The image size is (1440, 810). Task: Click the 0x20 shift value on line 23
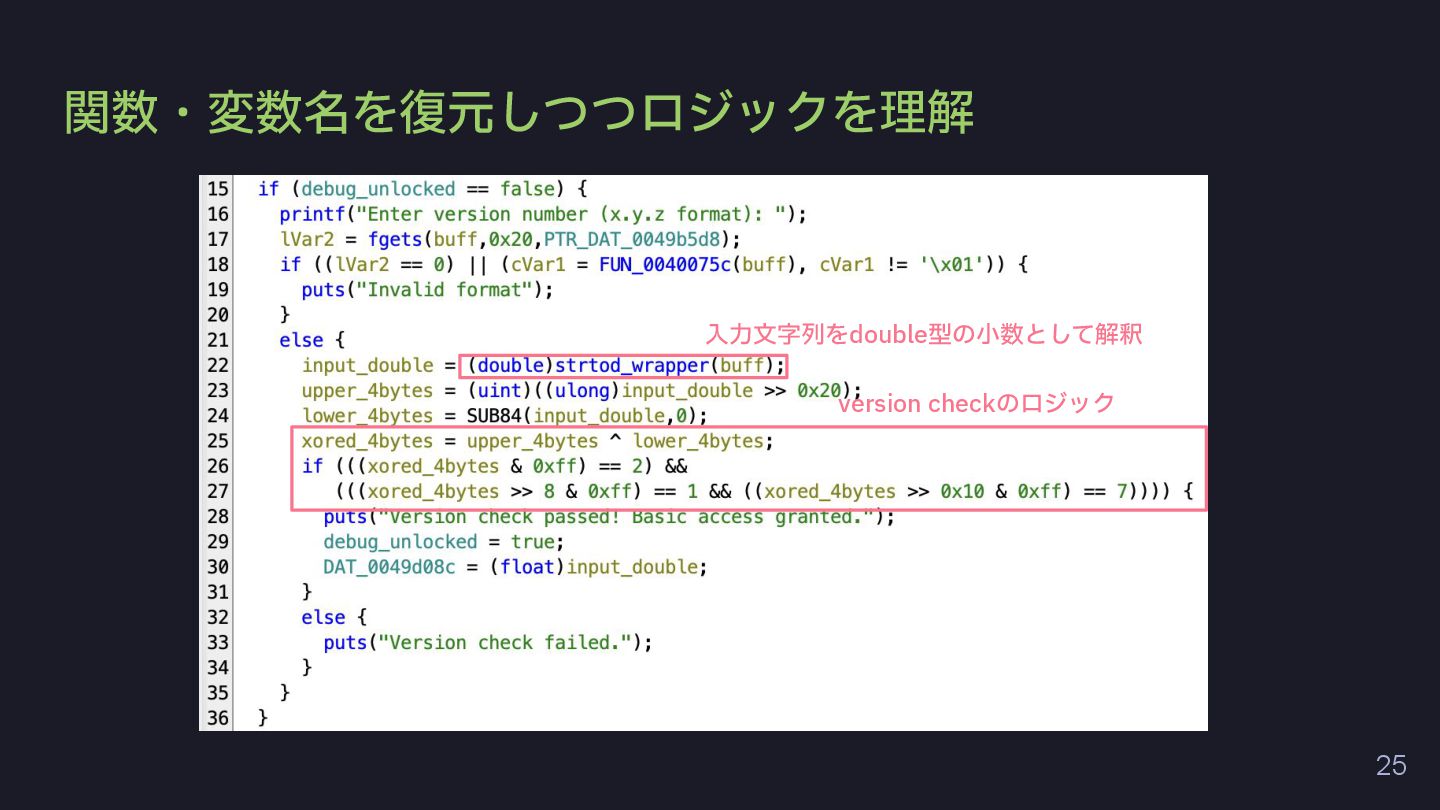[x=819, y=390]
